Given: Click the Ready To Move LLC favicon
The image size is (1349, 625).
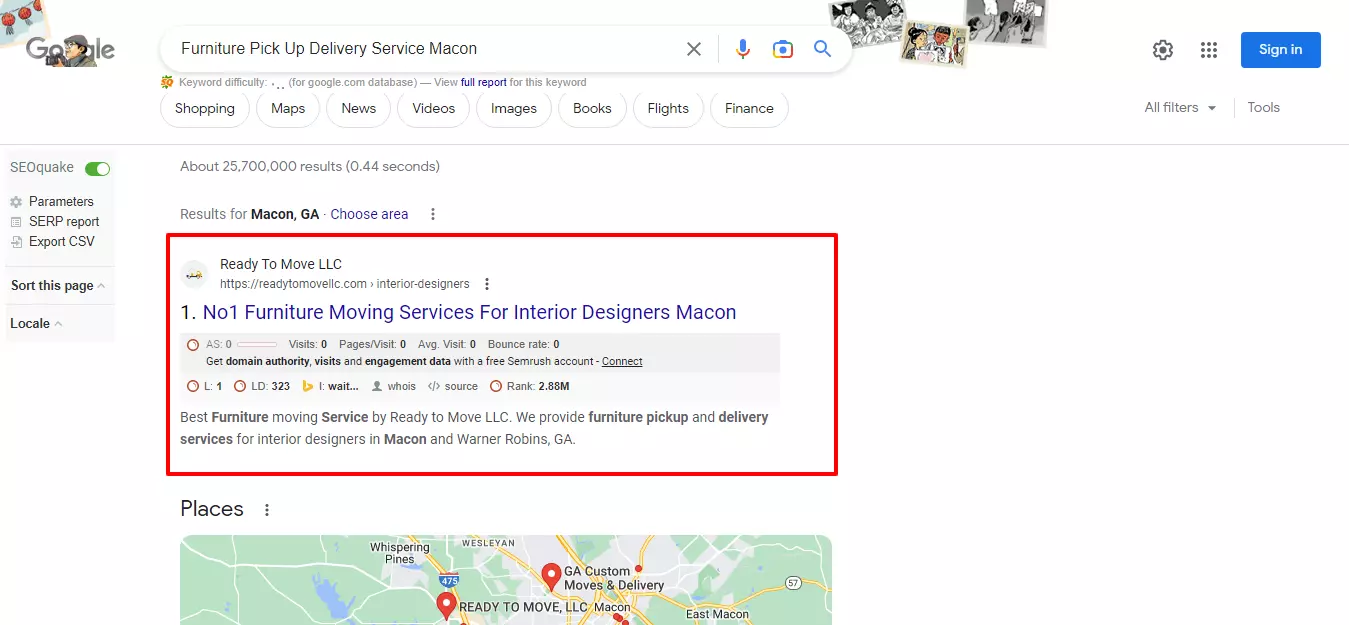Looking at the screenshot, I should (194, 274).
